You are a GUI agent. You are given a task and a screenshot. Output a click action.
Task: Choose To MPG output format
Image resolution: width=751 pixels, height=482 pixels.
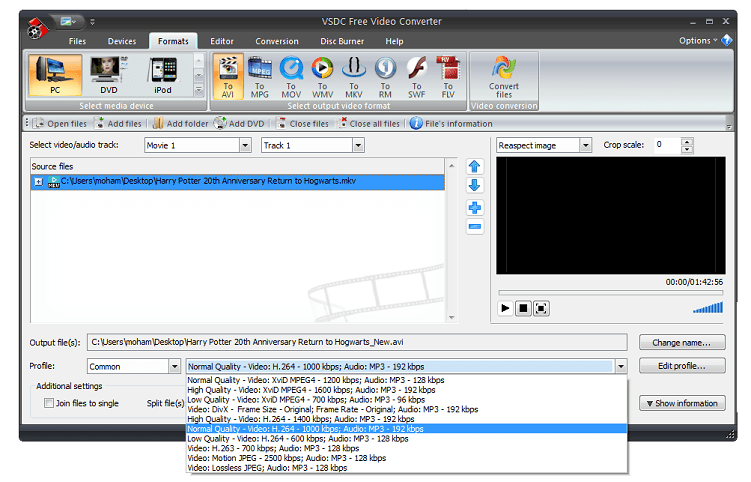(x=260, y=77)
